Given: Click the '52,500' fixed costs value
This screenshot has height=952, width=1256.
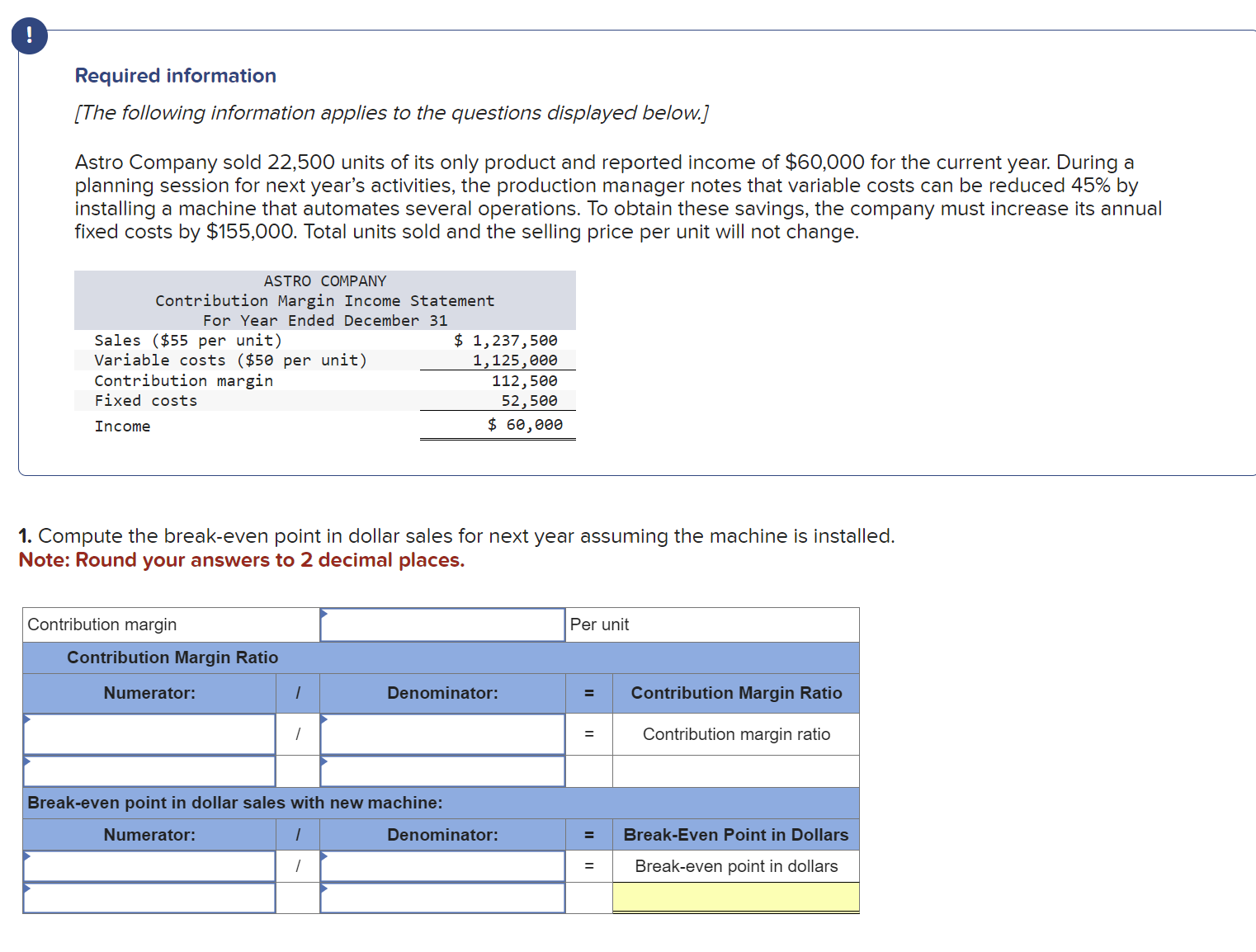Looking at the screenshot, I should click(x=530, y=401).
